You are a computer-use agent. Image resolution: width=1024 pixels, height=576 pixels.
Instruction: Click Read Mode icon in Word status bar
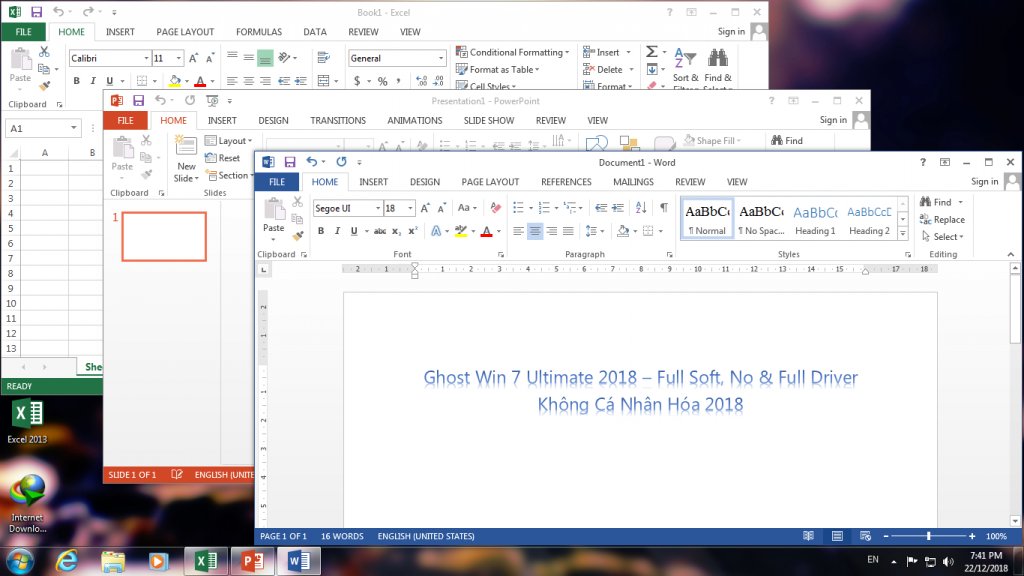808,536
